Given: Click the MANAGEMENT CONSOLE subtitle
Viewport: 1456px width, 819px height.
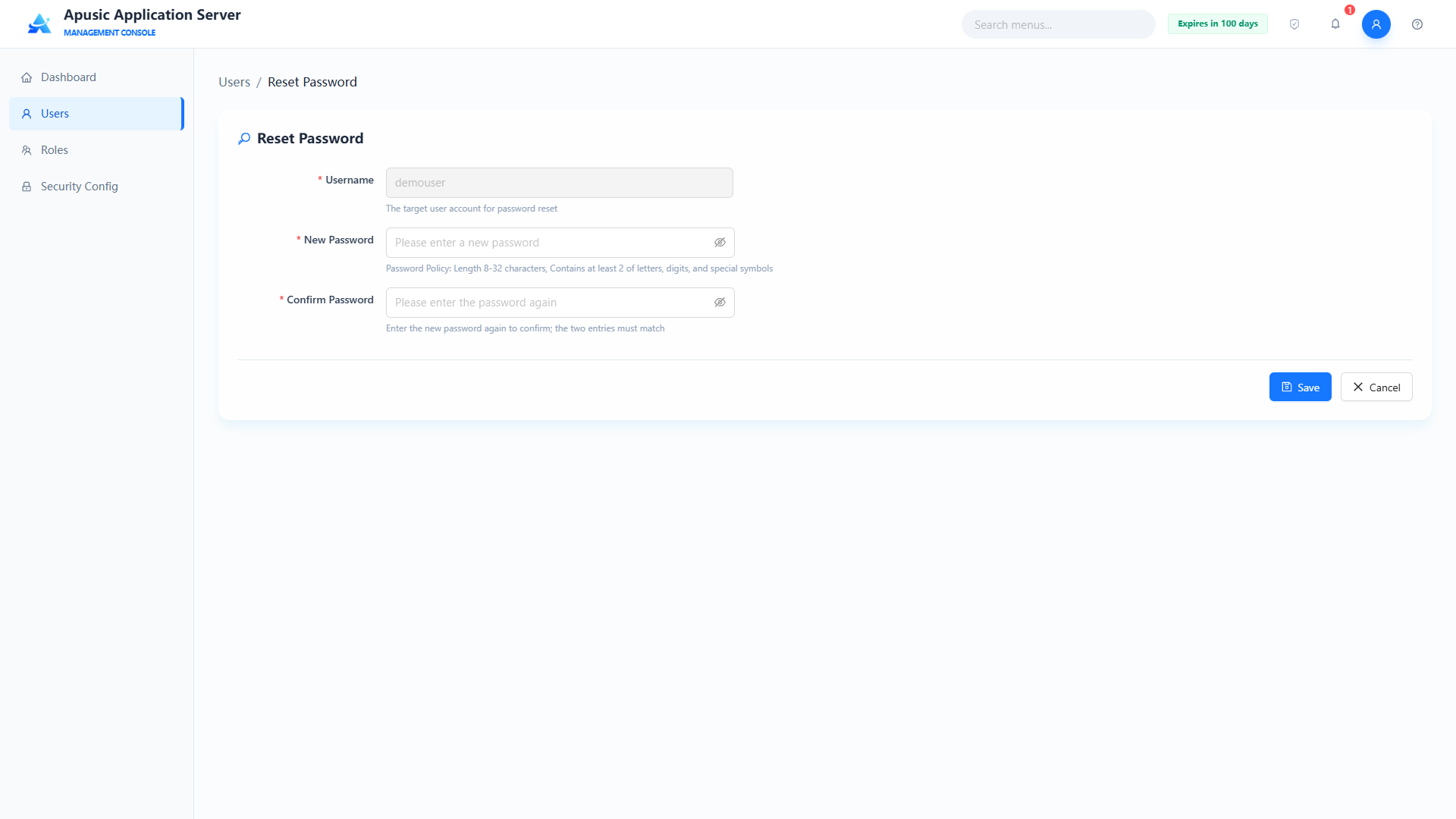Looking at the screenshot, I should point(109,33).
